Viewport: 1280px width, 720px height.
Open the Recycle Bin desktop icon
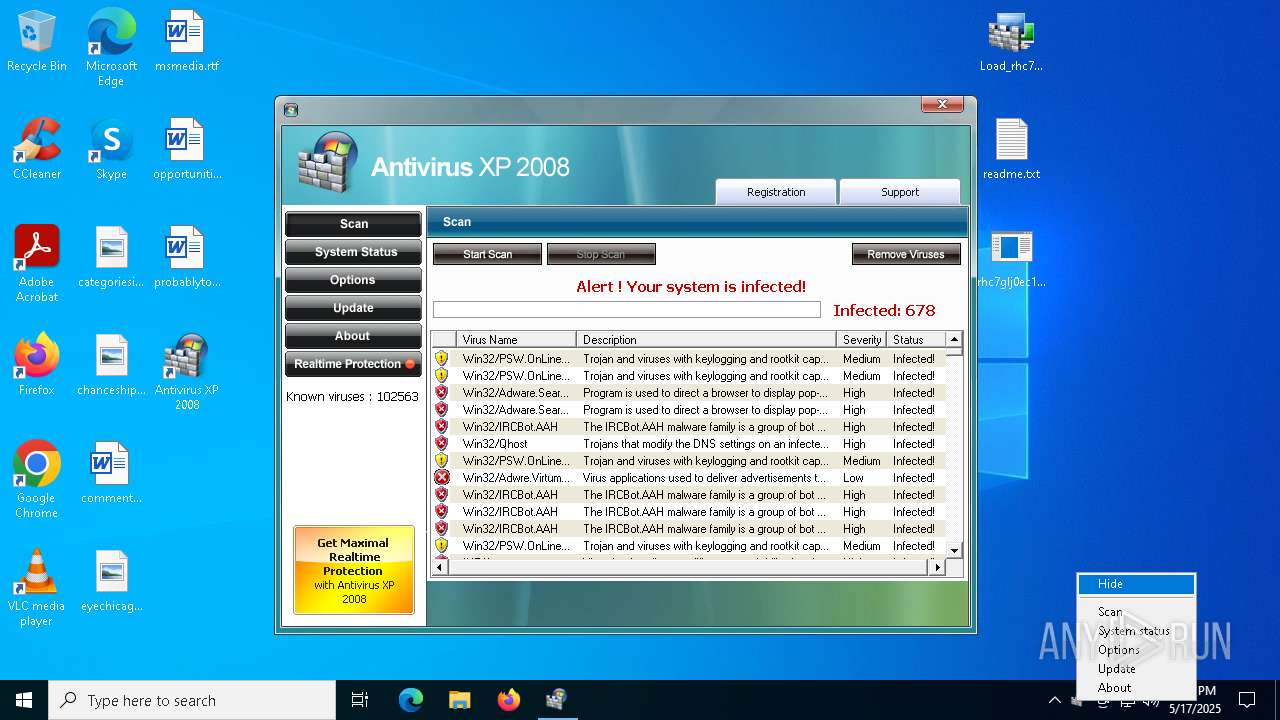pyautogui.click(x=37, y=41)
